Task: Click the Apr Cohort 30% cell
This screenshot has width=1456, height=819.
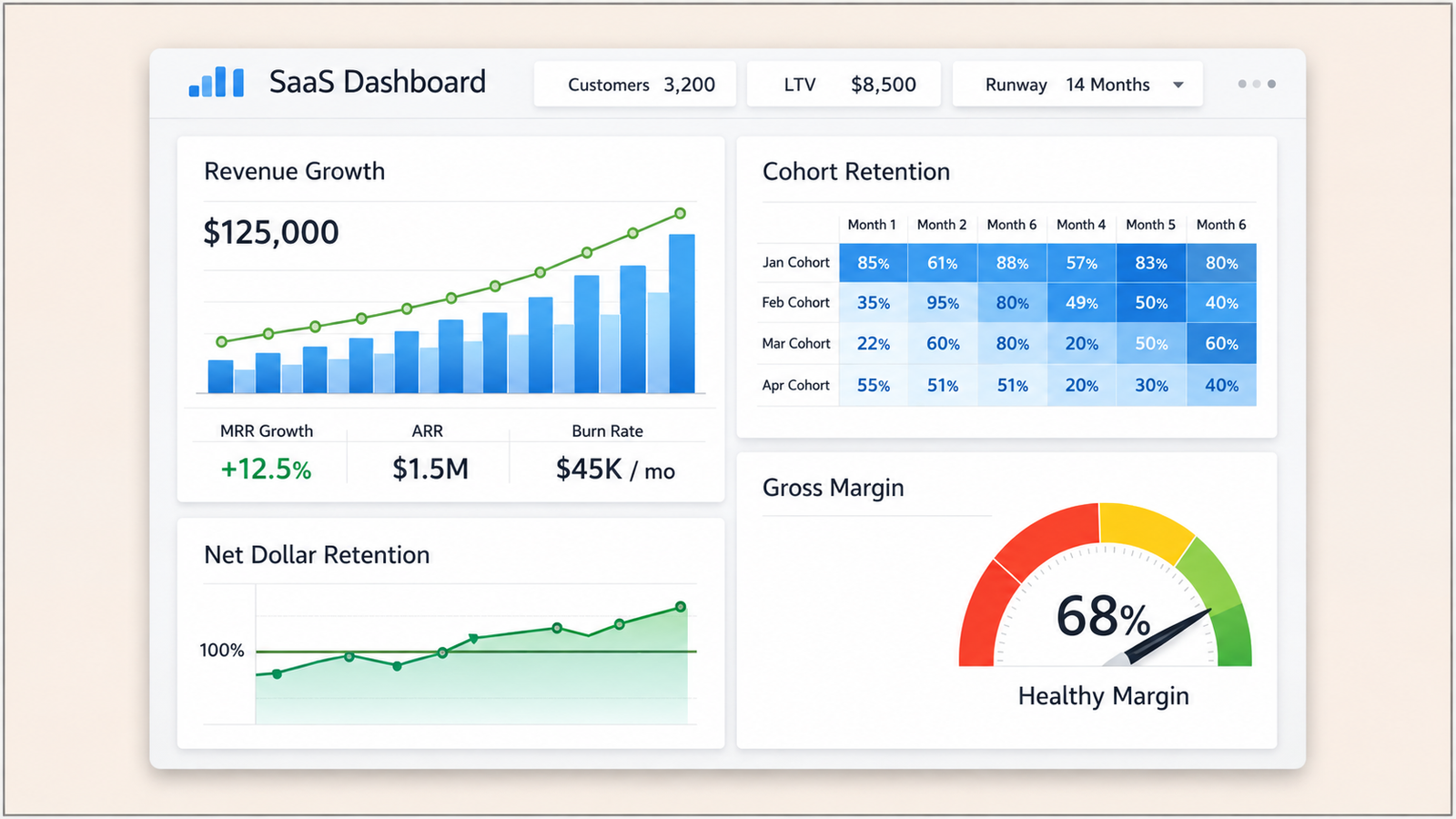Action: pos(1151,386)
